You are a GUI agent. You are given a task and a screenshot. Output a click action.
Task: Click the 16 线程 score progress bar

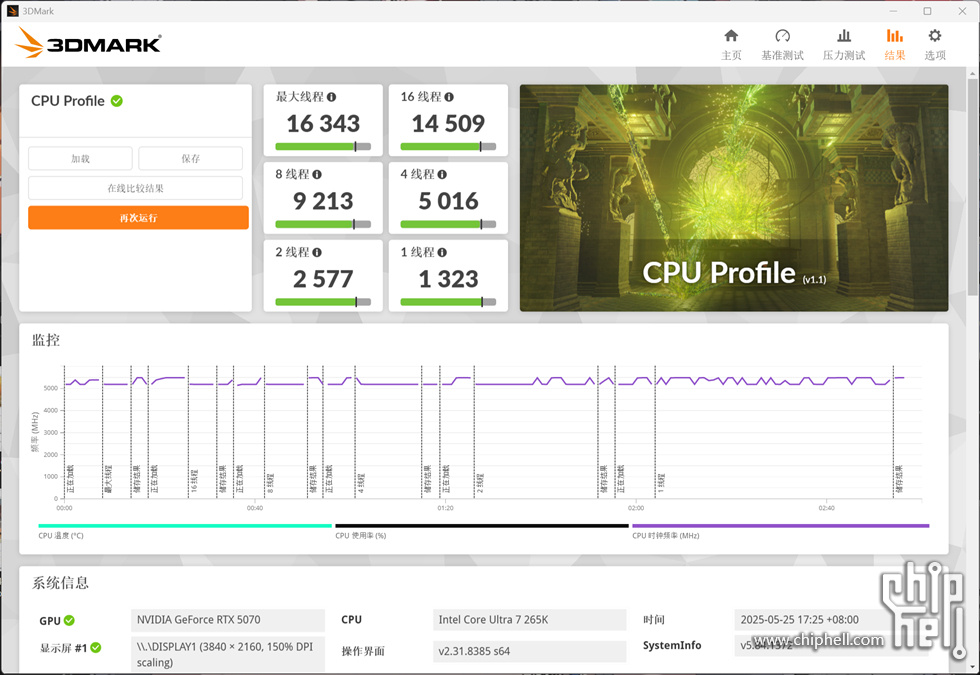pyautogui.click(x=448, y=147)
